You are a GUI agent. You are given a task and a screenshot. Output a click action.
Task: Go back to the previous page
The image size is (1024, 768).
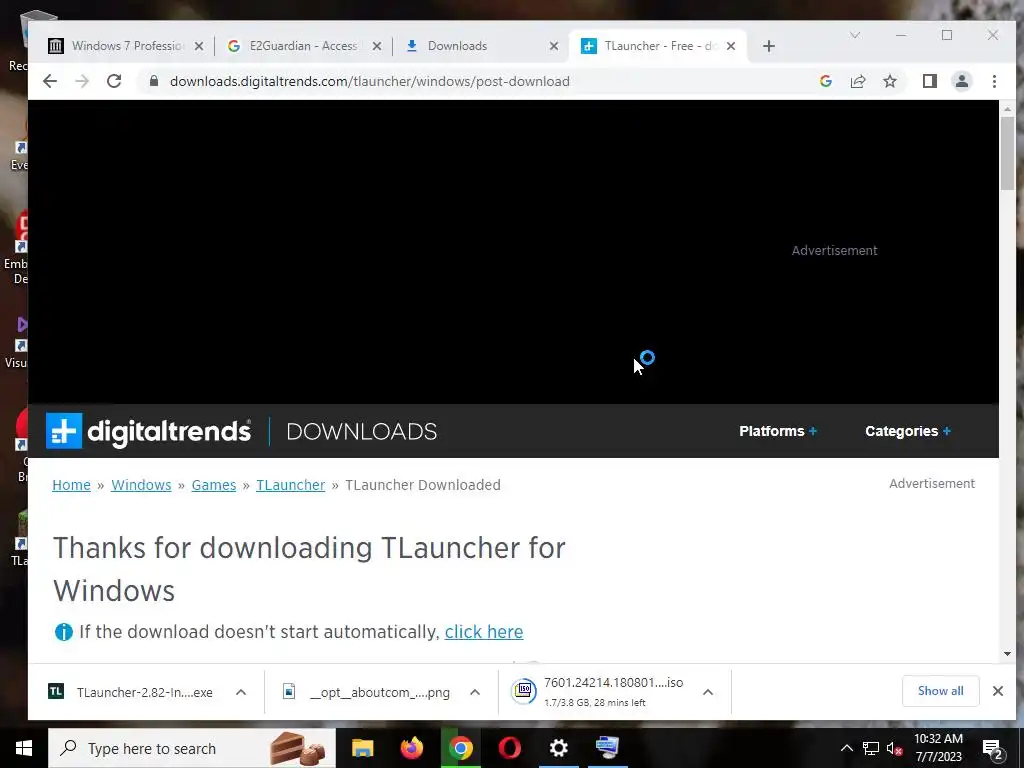[x=50, y=81]
